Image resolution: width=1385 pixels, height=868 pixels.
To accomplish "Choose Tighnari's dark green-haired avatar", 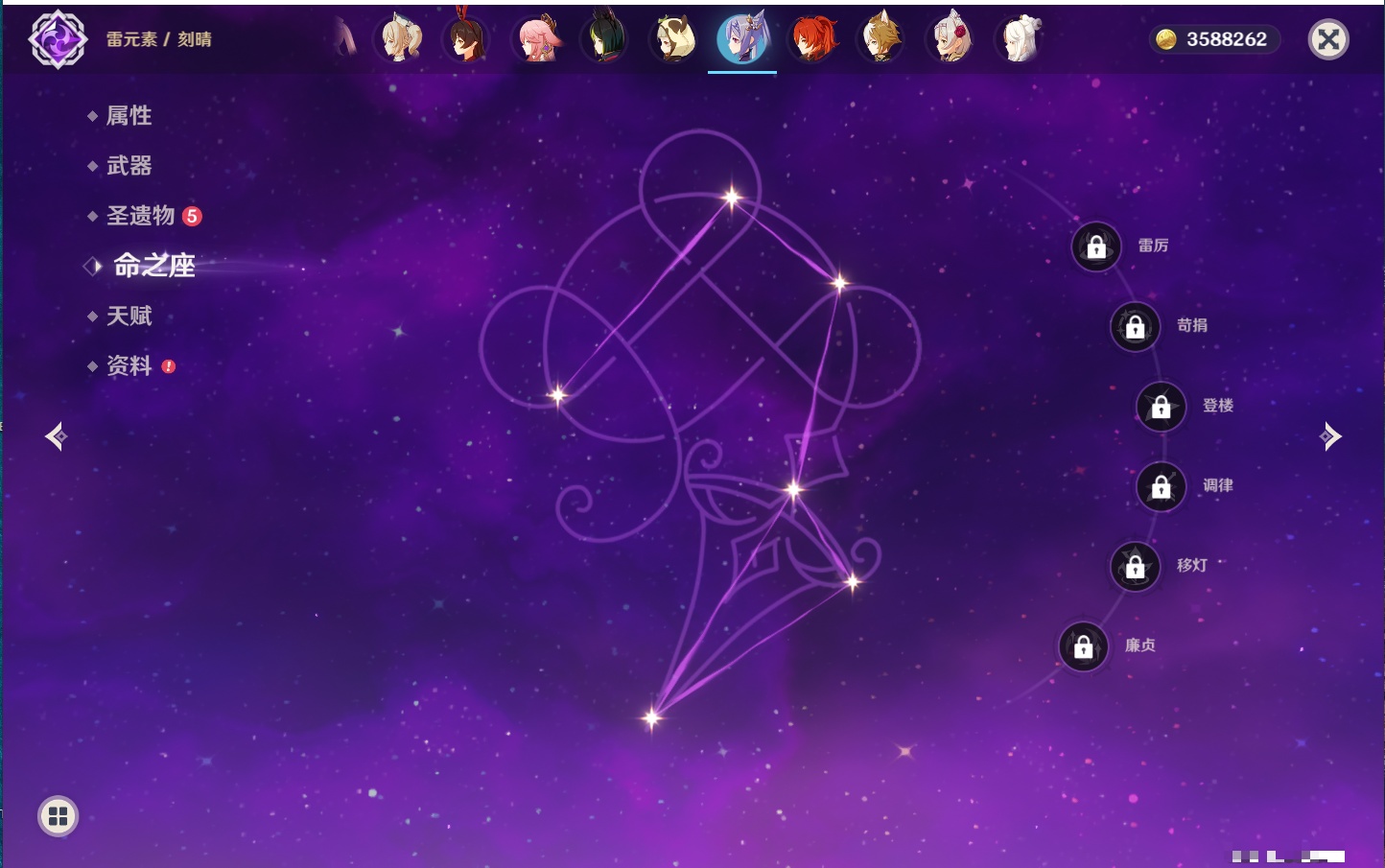I will tap(605, 39).
